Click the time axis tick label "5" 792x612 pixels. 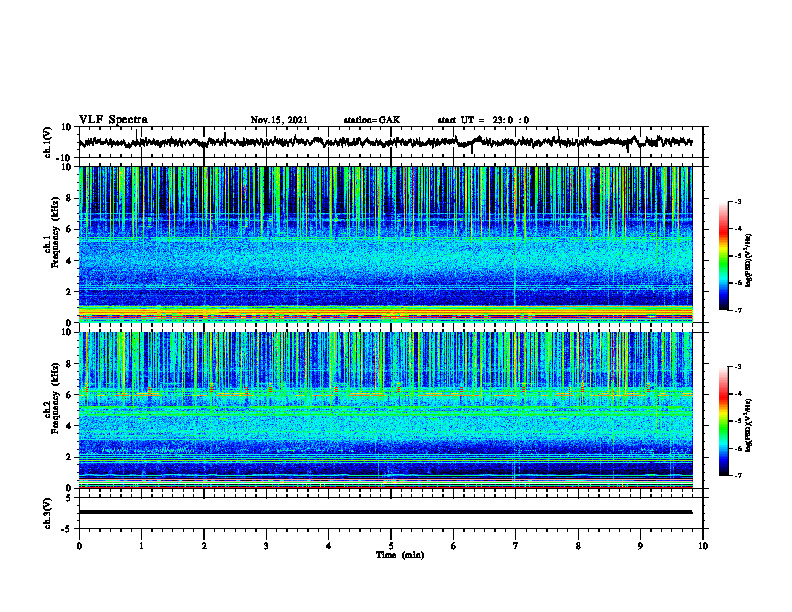(x=391, y=546)
